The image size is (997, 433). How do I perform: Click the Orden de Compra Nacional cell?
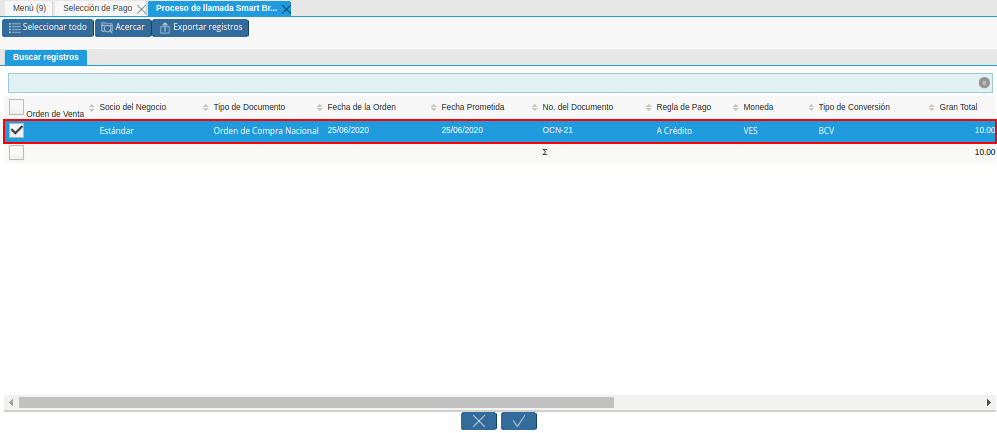(266, 130)
